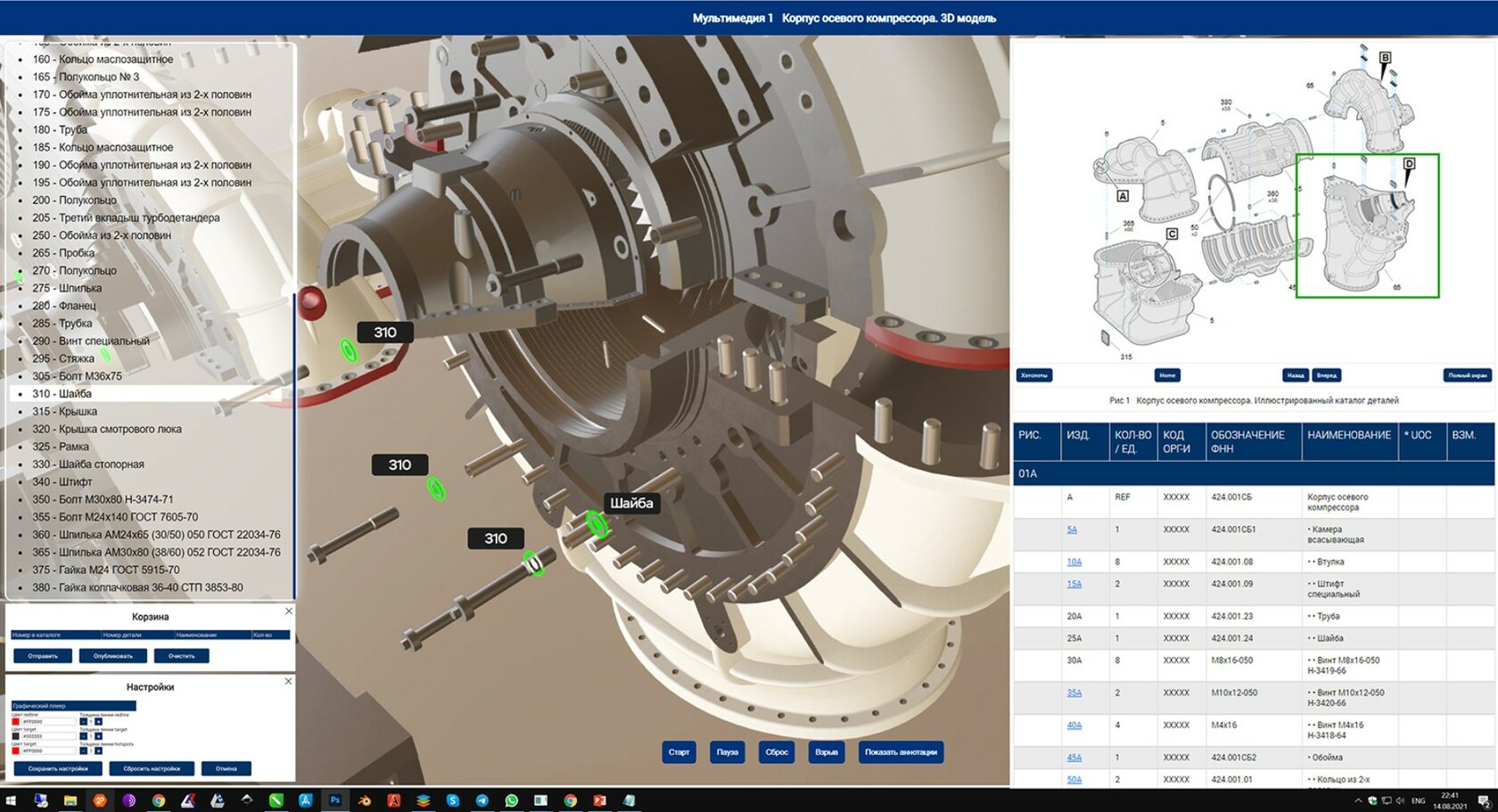Explode the model with Взрыв
This screenshot has width=1498, height=812.
click(827, 752)
